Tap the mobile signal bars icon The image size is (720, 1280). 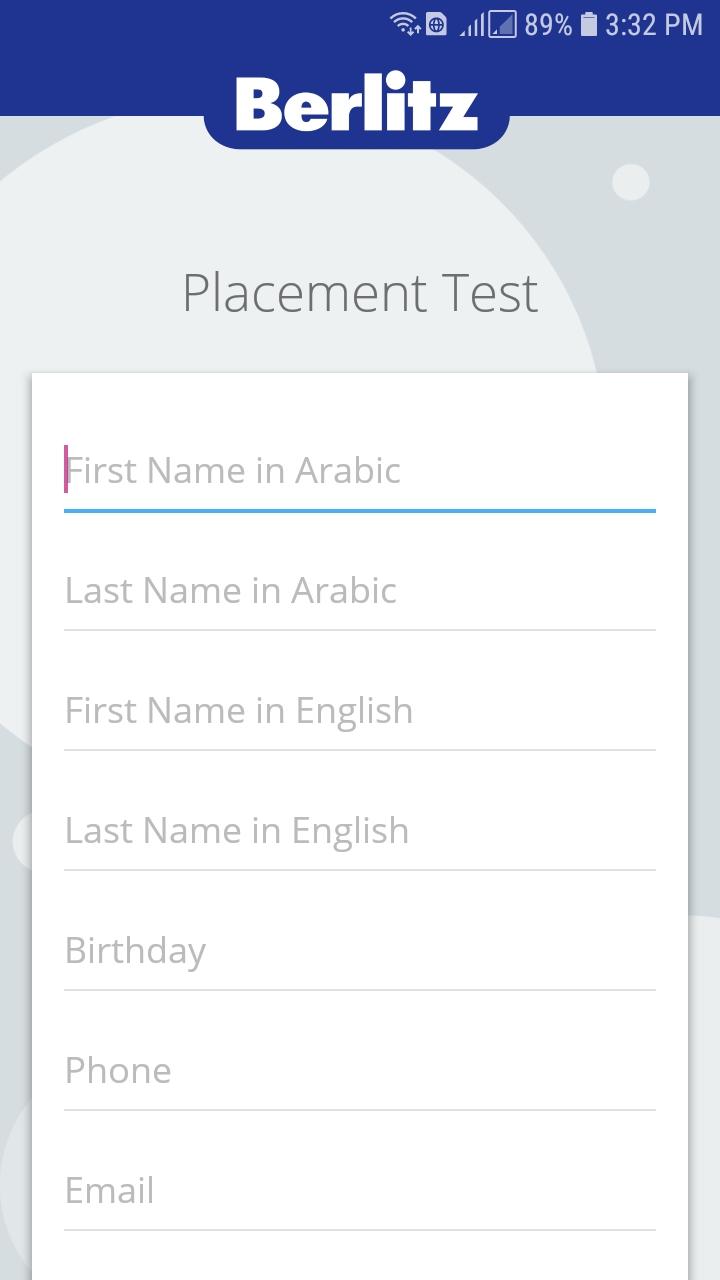click(x=471, y=24)
